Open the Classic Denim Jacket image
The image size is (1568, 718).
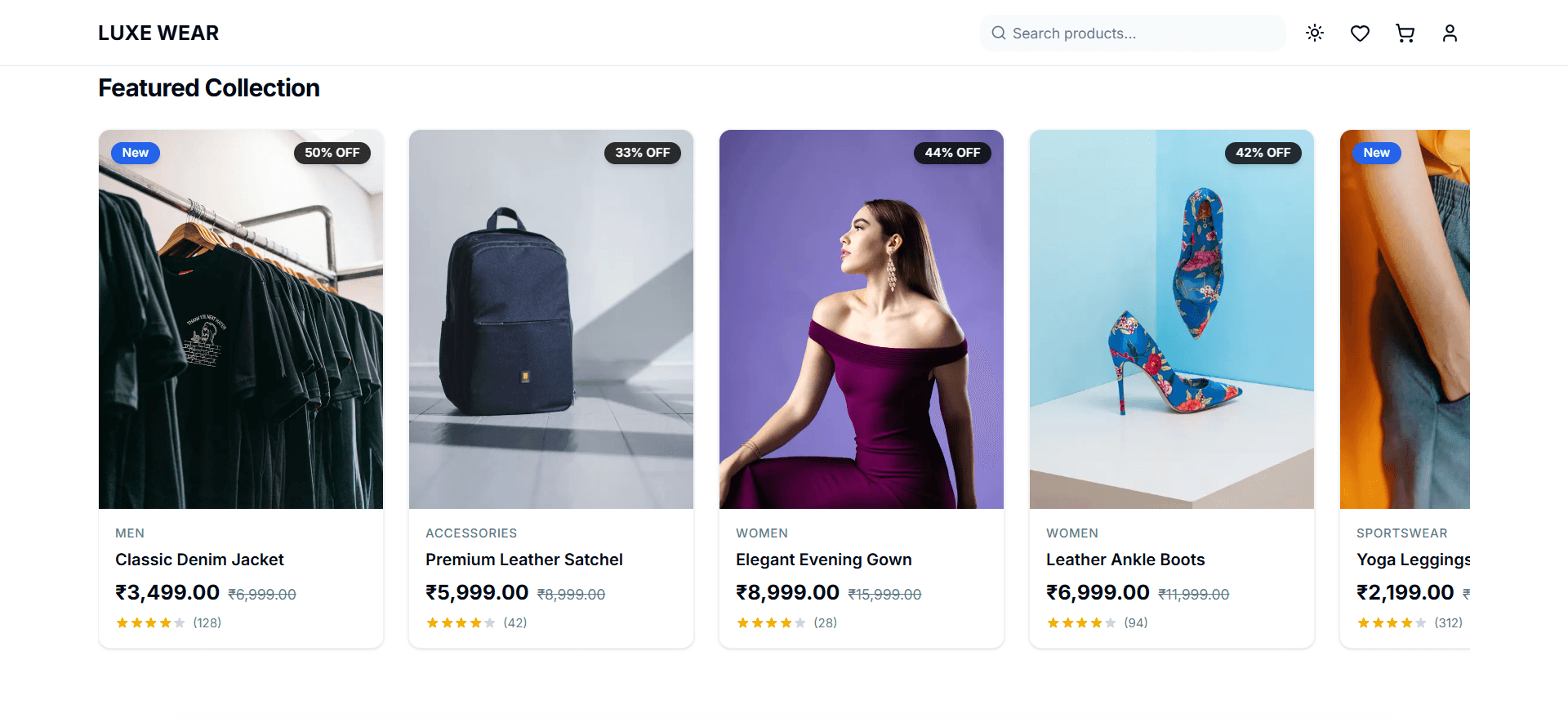pyautogui.click(x=241, y=327)
